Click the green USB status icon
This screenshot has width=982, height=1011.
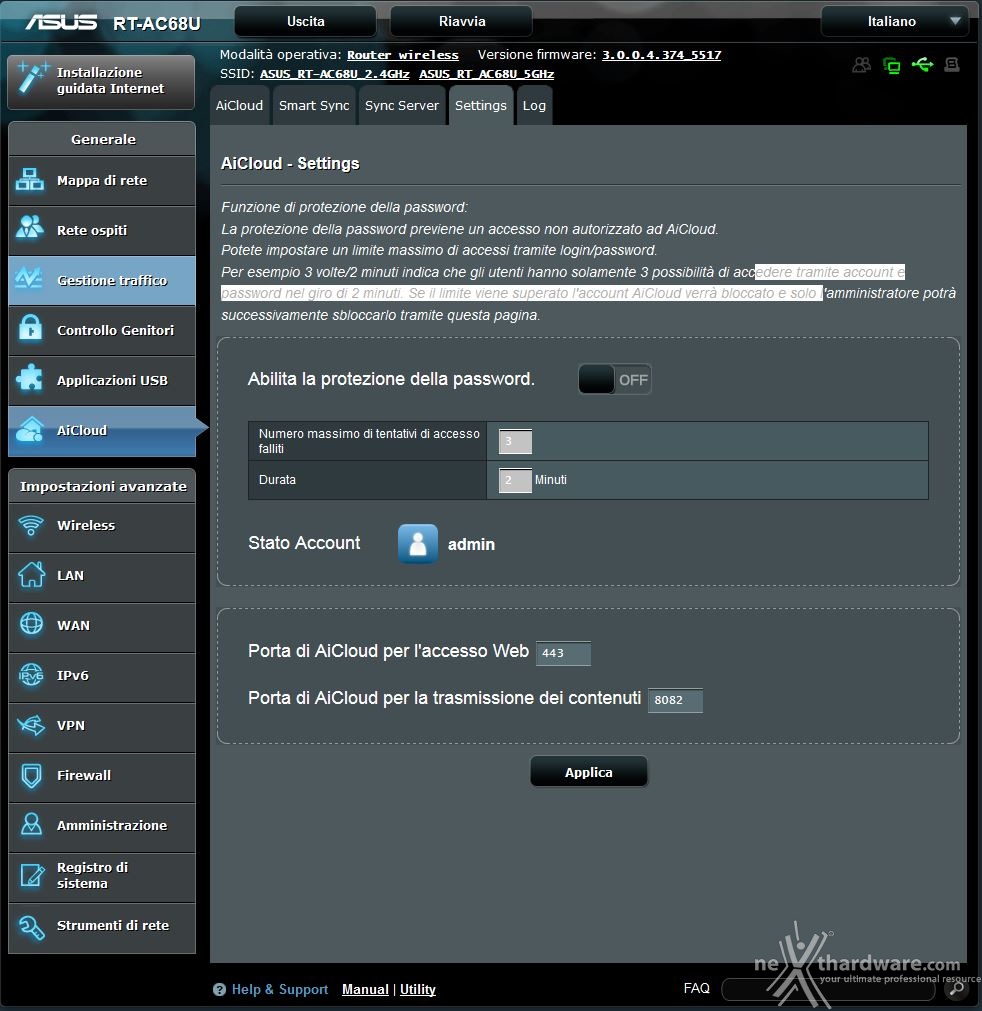coord(923,64)
